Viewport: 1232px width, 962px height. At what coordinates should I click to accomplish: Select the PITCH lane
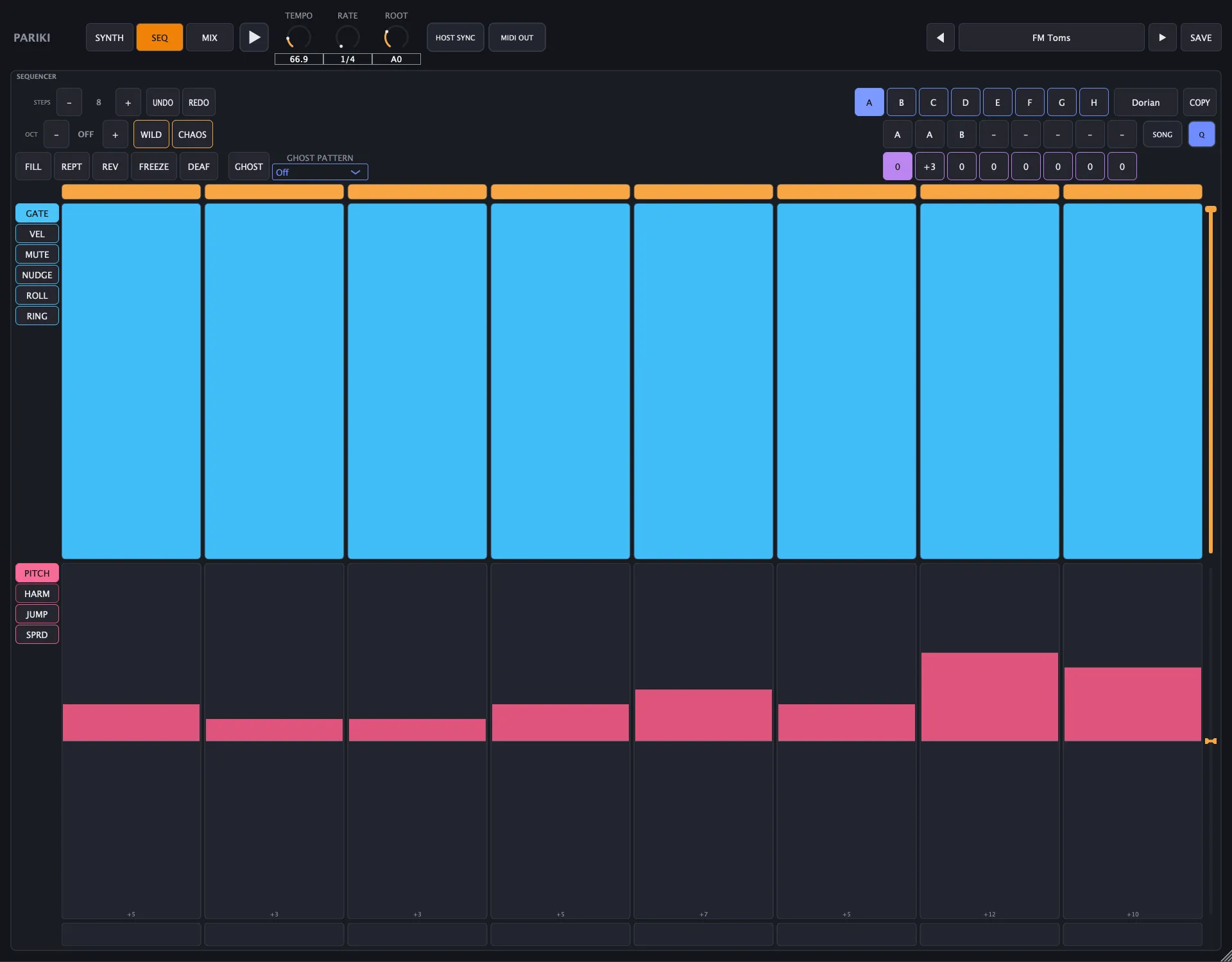coord(37,573)
